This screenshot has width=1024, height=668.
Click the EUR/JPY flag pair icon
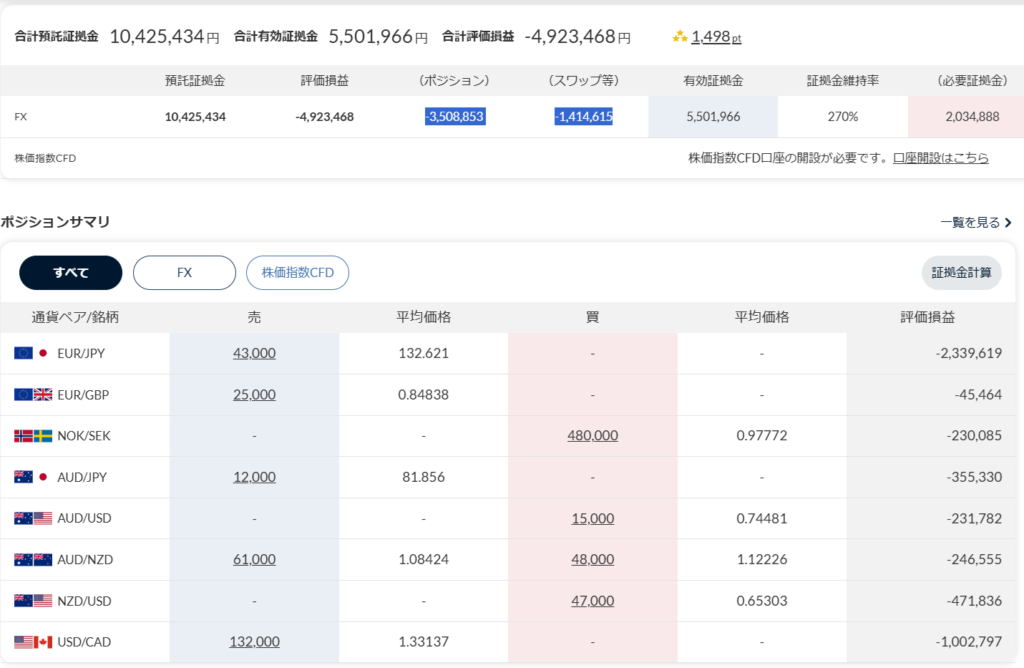point(33,353)
